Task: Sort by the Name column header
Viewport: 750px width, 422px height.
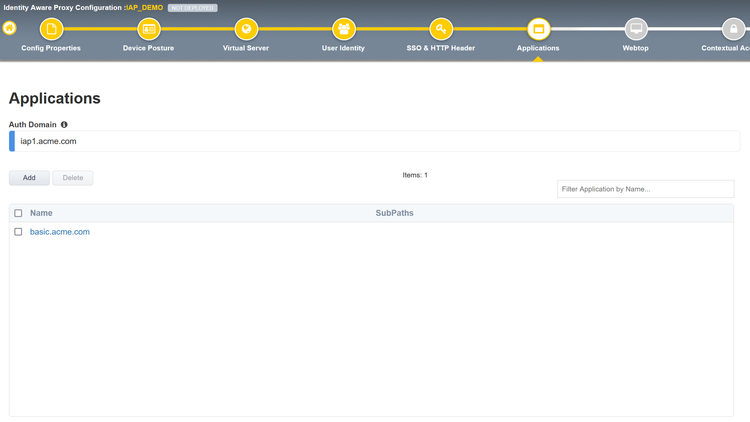Action: tap(41, 213)
